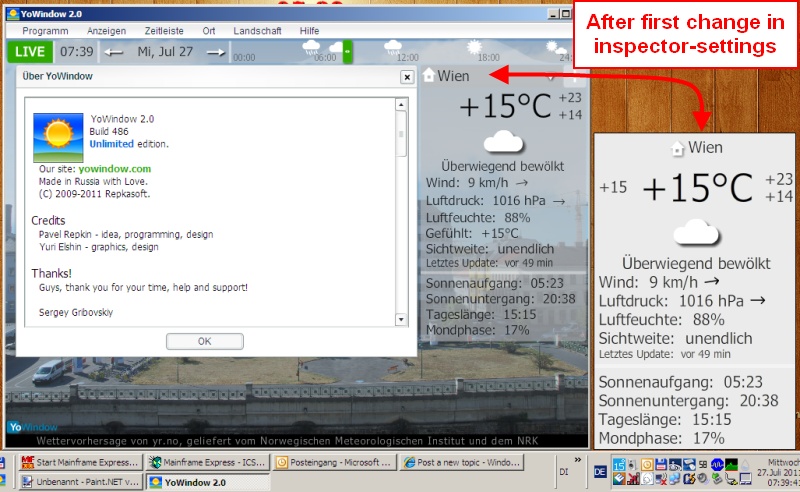The height and width of the screenshot is (492, 800).
Task: Go to previous day with left arrow
Action: [113, 52]
